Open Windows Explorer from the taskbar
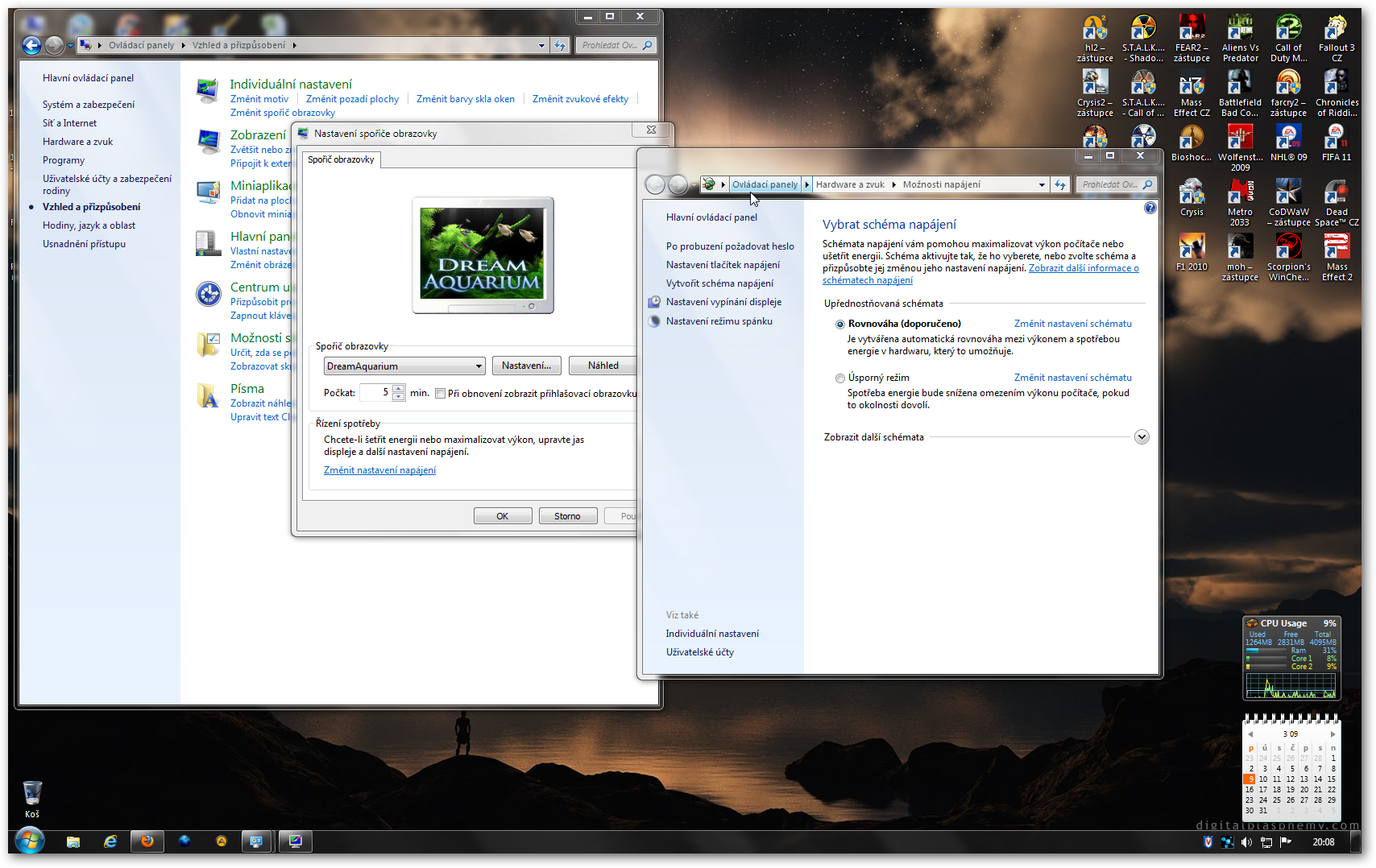This screenshot has height=868, width=1376. click(73, 841)
